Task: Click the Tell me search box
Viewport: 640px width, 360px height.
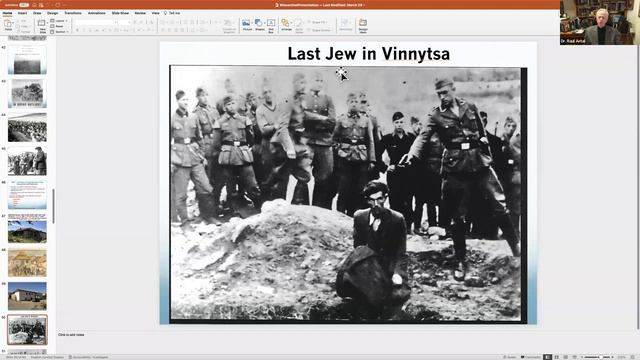Action: (172, 13)
